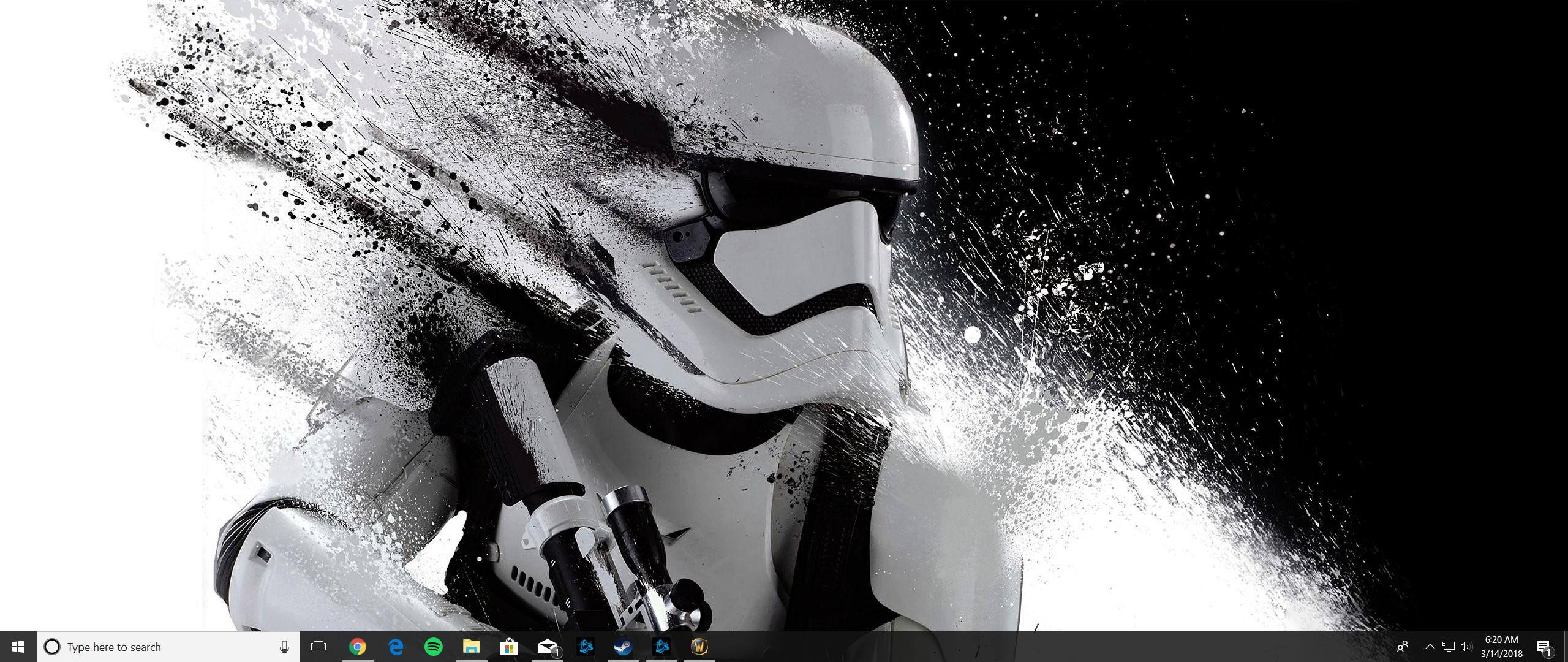Expand hidden system tray icons
This screenshot has width=1568, height=662.
pyautogui.click(x=1430, y=647)
